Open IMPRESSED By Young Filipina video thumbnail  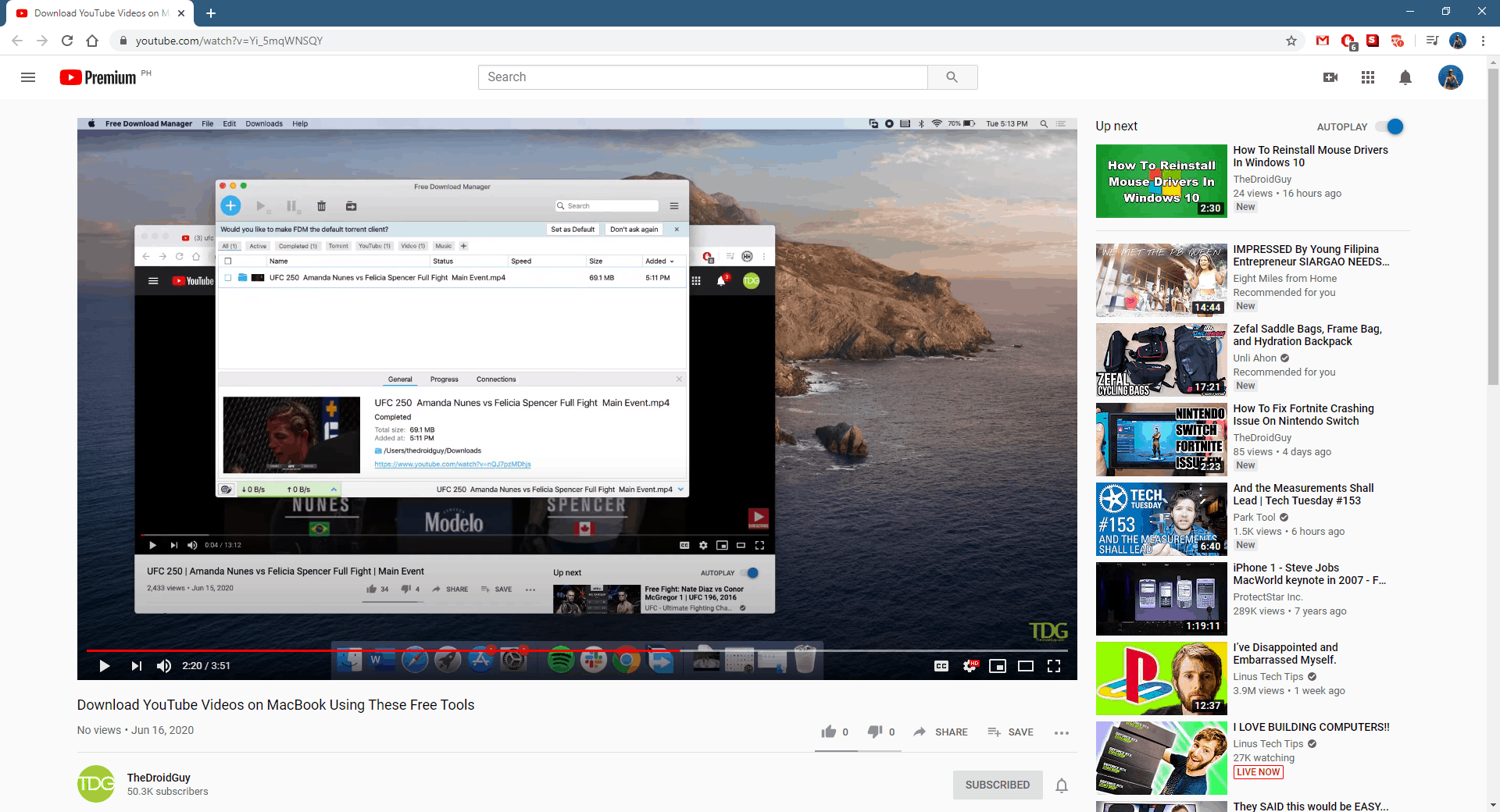tap(1161, 280)
